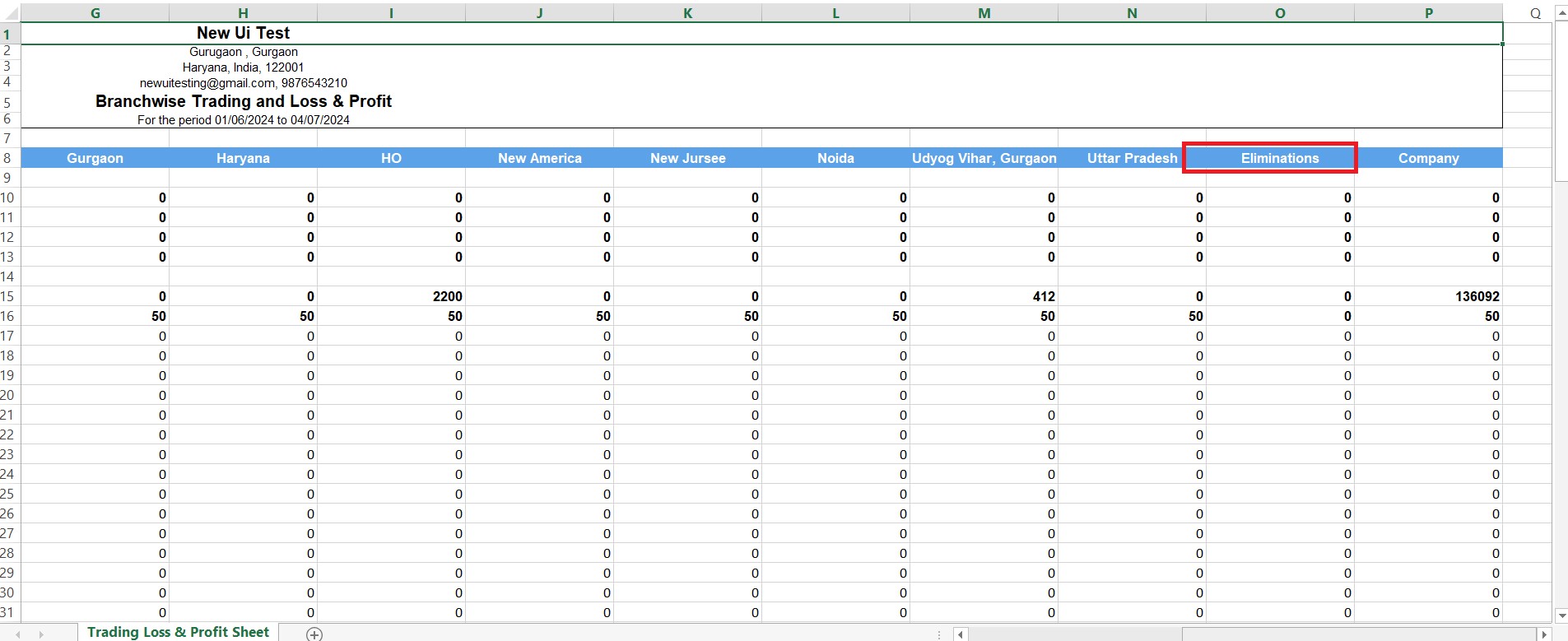Viewport: 1568px width, 641px height.
Task: Select row 16 header
Action: point(8,316)
